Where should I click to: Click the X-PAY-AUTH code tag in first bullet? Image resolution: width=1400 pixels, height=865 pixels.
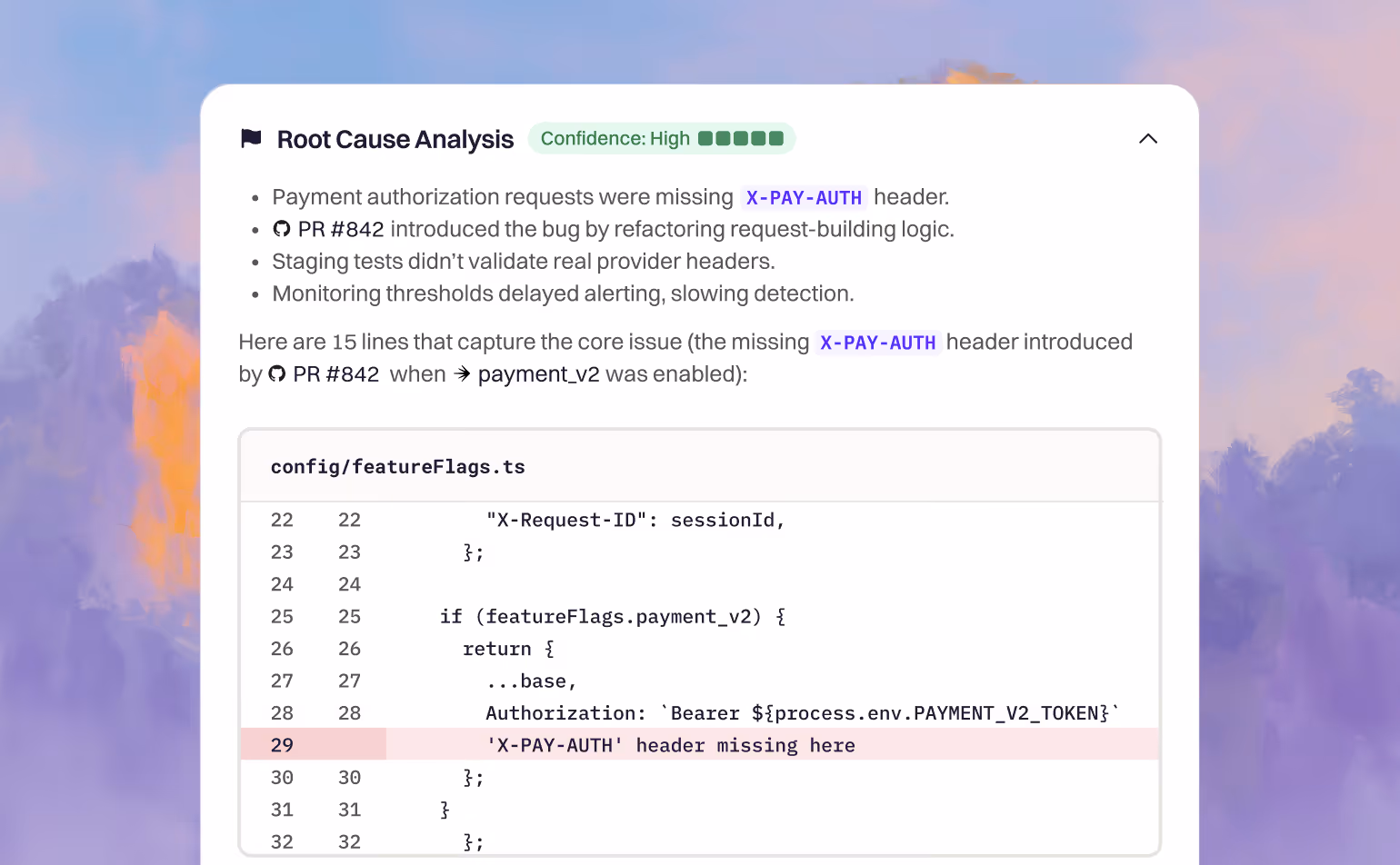click(x=804, y=198)
